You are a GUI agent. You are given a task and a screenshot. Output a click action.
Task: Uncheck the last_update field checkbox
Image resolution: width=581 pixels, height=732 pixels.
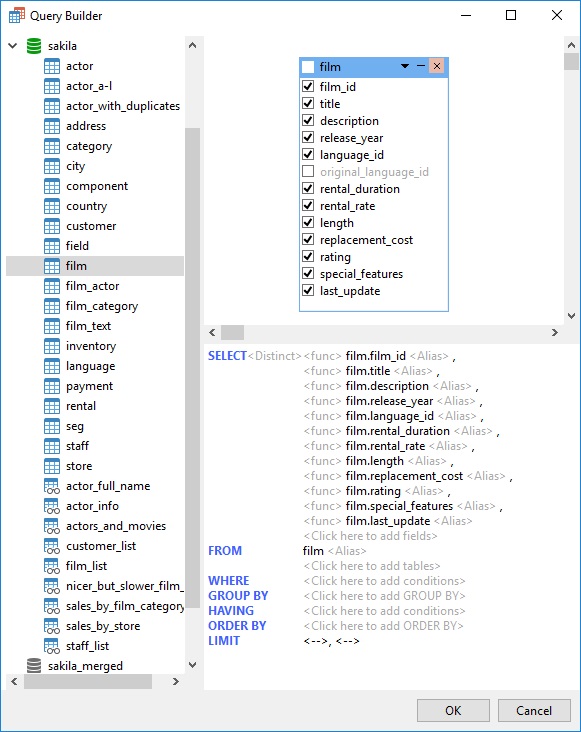(x=308, y=290)
